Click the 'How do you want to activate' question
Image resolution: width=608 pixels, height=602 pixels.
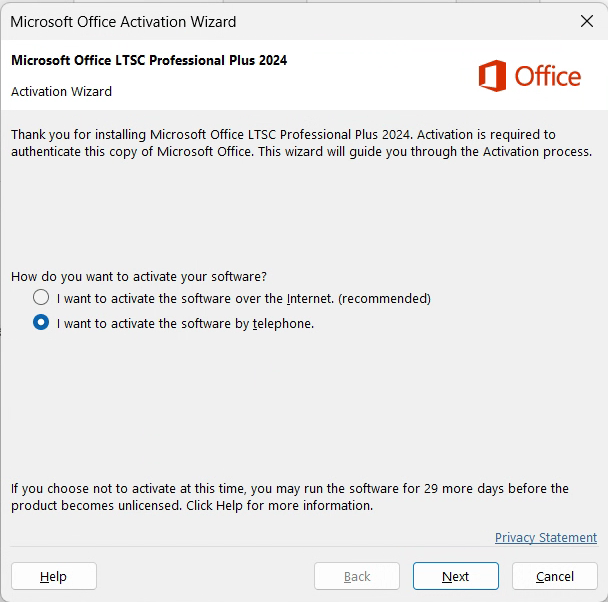click(x=139, y=276)
